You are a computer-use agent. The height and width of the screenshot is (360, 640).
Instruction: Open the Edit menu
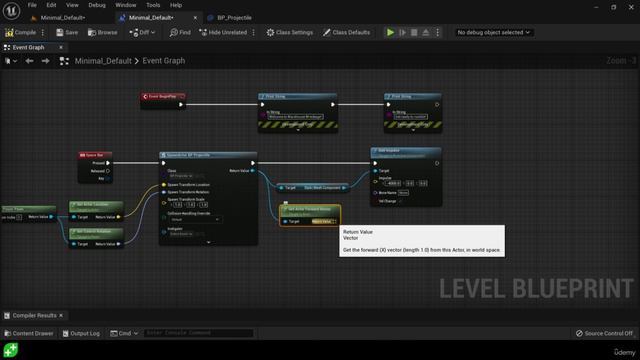click(x=51, y=5)
